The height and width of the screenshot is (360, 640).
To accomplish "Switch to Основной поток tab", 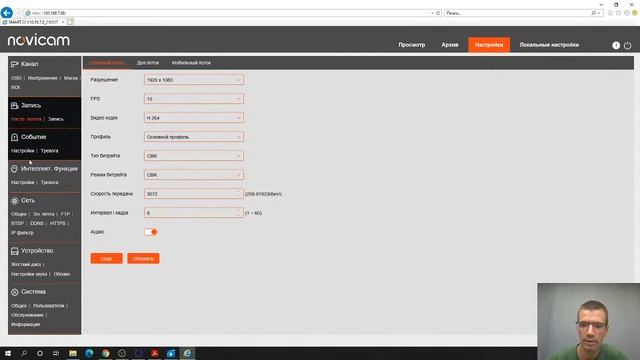I will point(107,63).
